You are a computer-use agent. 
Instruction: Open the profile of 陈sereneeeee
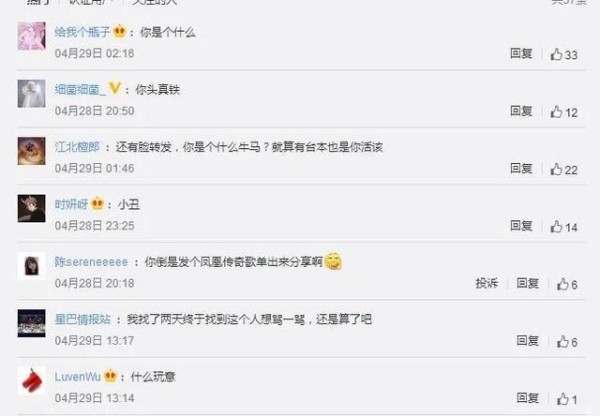point(91,262)
